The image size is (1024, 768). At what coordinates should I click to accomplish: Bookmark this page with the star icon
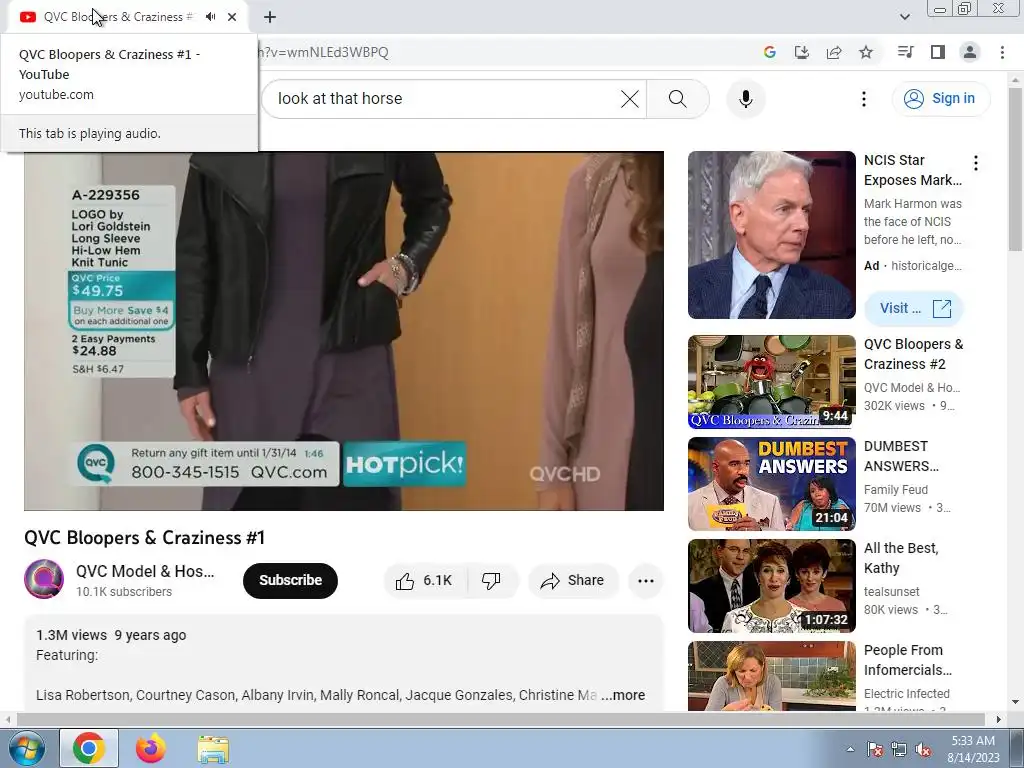(866, 52)
